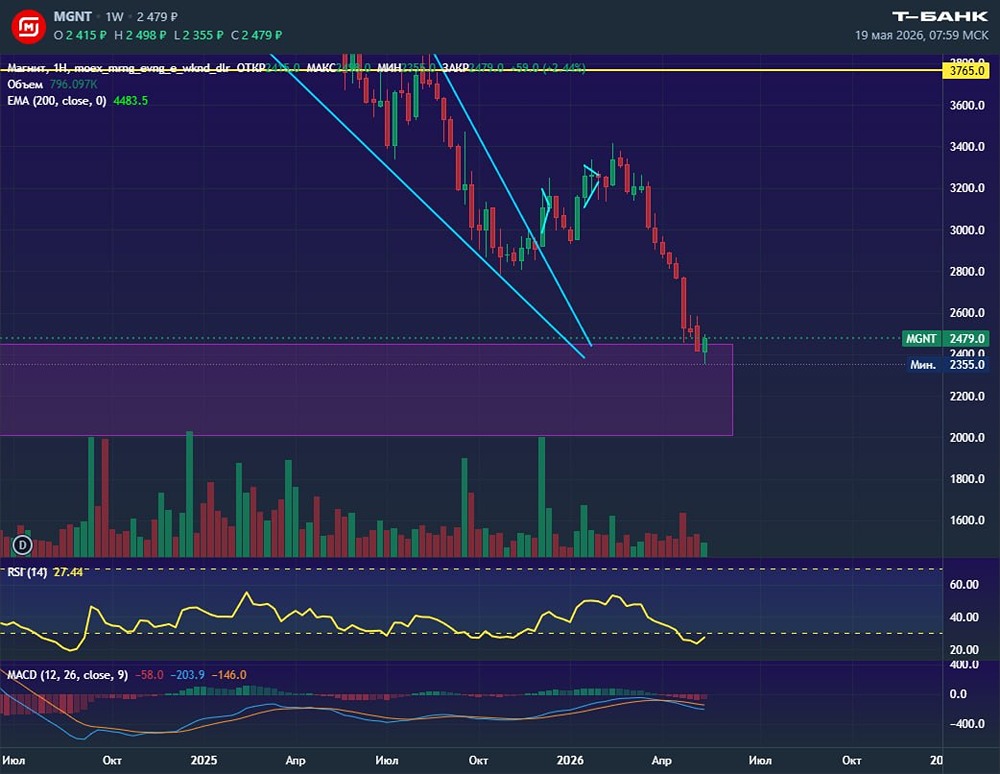The image size is (1000, 774).
Task: Click the low value L 2 355 ₽
Action: 198,35
